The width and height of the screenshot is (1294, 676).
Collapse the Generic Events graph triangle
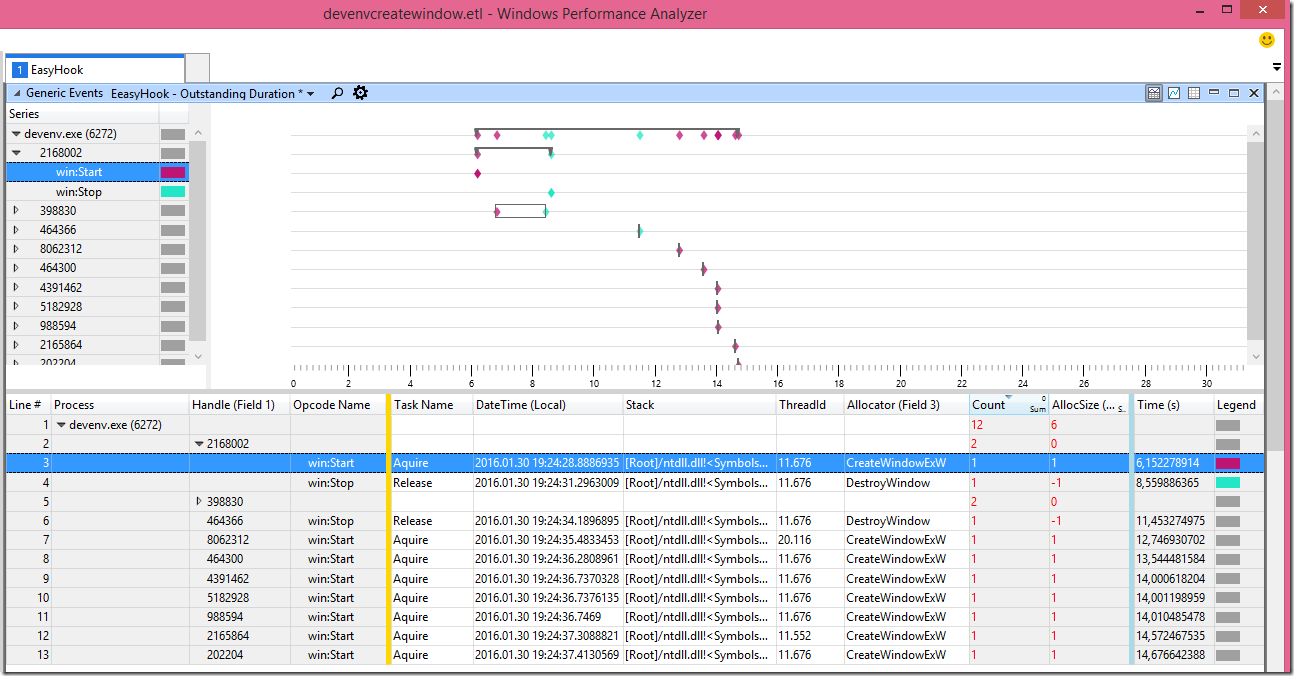[x=17, y=93]
